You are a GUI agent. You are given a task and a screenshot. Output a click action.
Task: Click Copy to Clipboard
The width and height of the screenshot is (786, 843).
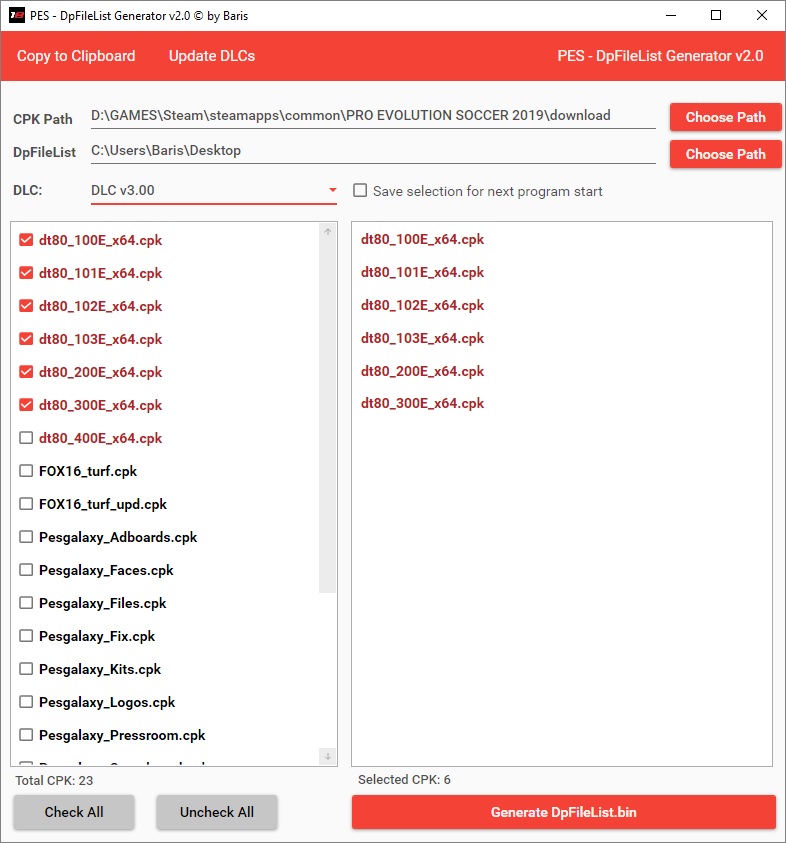click(x=76, y=56)
